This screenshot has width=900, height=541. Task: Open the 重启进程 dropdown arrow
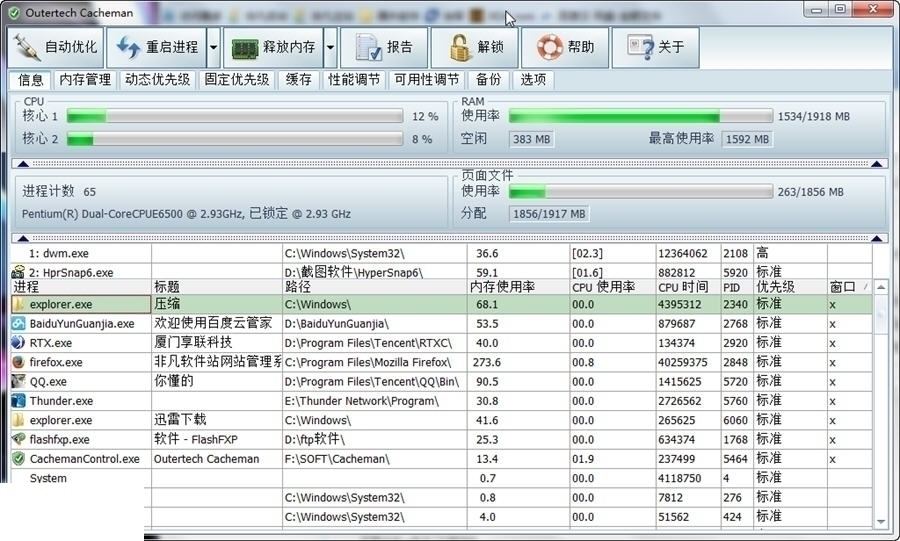point(213,48)
